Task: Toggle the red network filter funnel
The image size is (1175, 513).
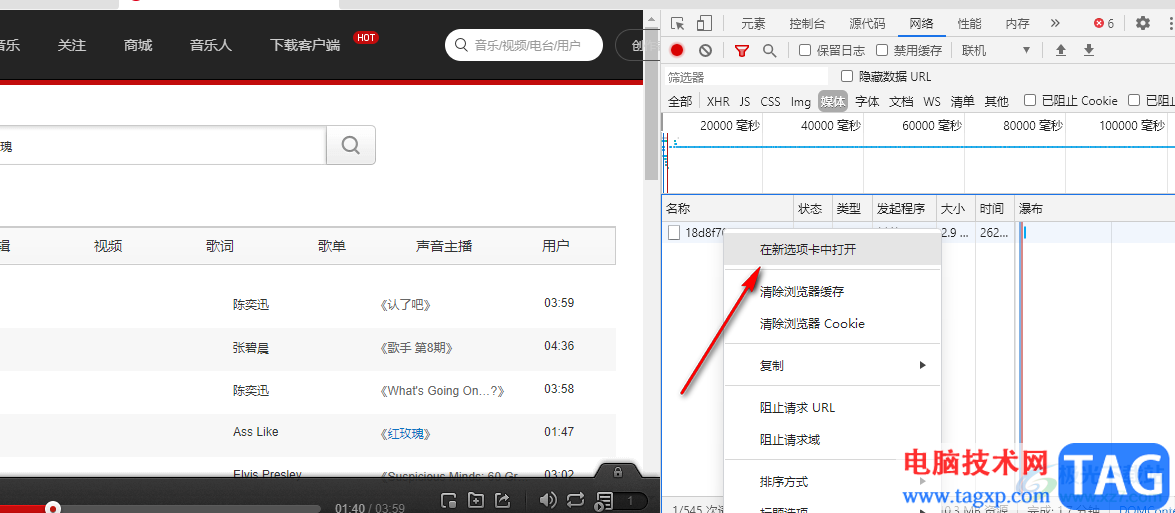Action: click(742, 50)
